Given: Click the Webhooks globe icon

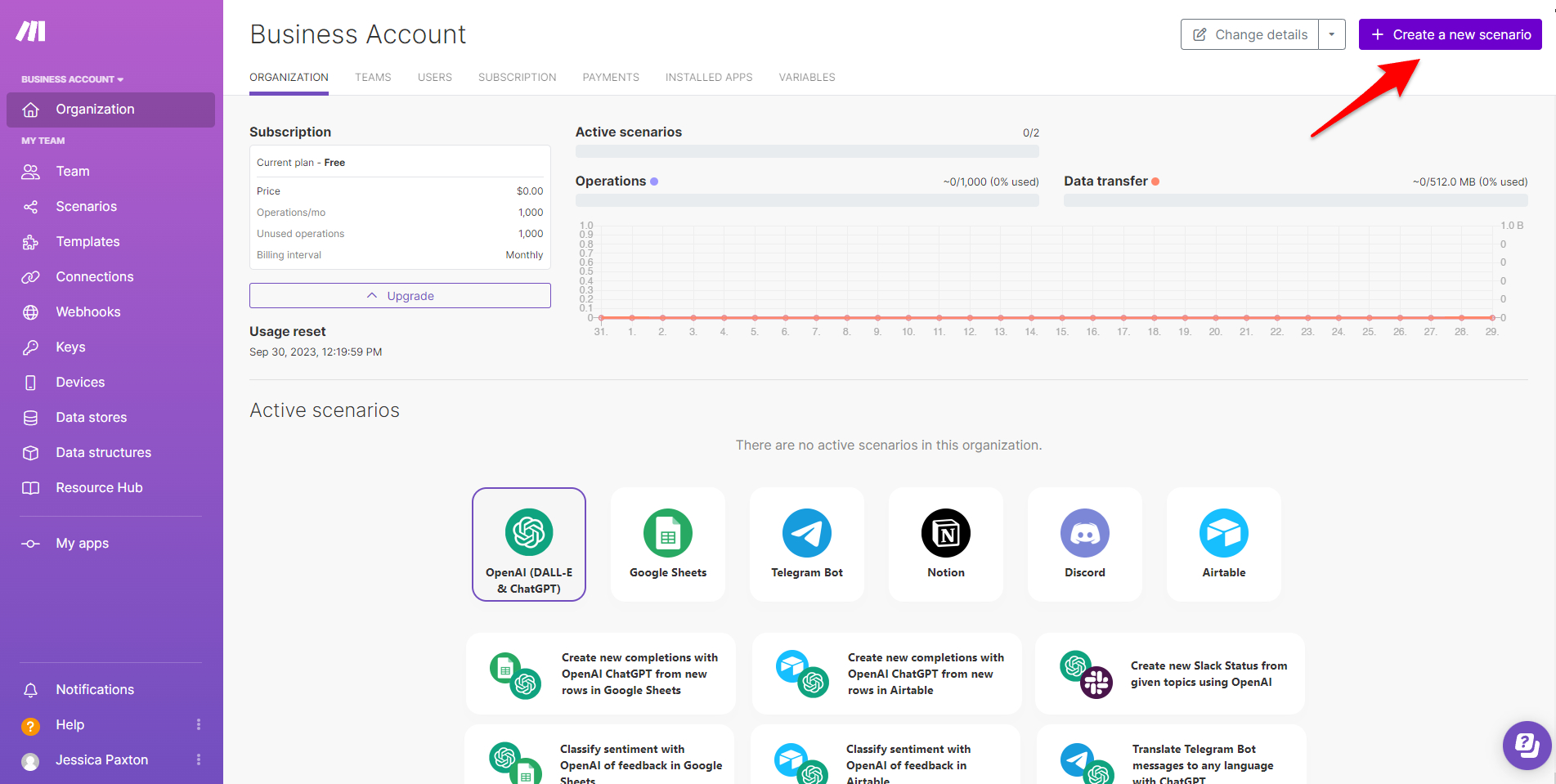Looking at the screenshot, I should point(30,312).
